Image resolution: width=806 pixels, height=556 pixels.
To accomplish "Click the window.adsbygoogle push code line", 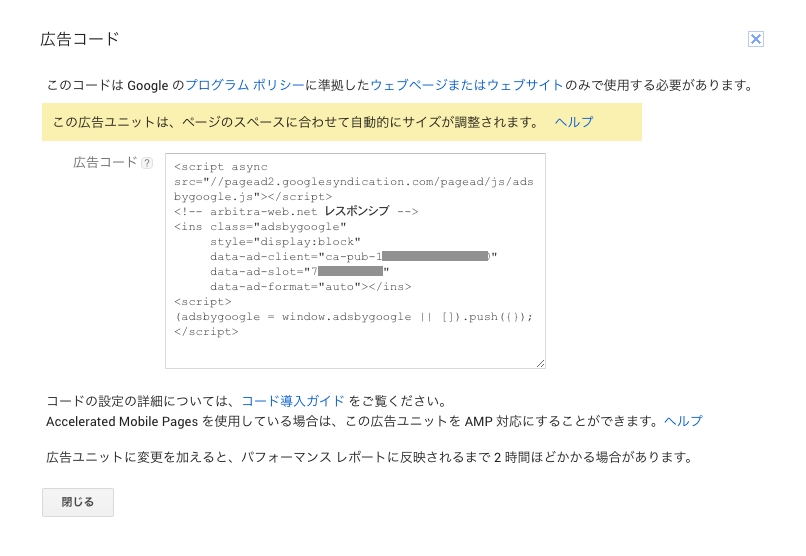I will click(354, 317).
